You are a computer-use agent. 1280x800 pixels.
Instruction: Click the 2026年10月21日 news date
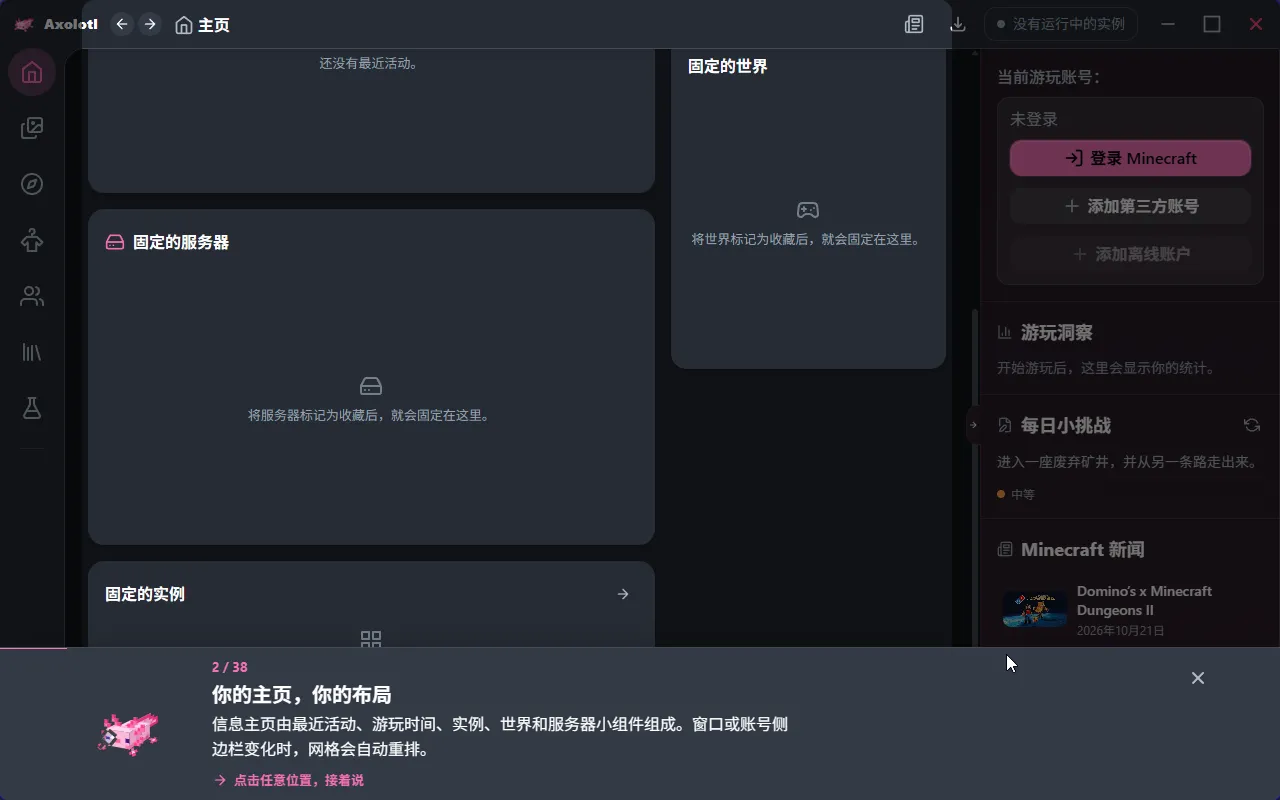tap(1121, 631)
